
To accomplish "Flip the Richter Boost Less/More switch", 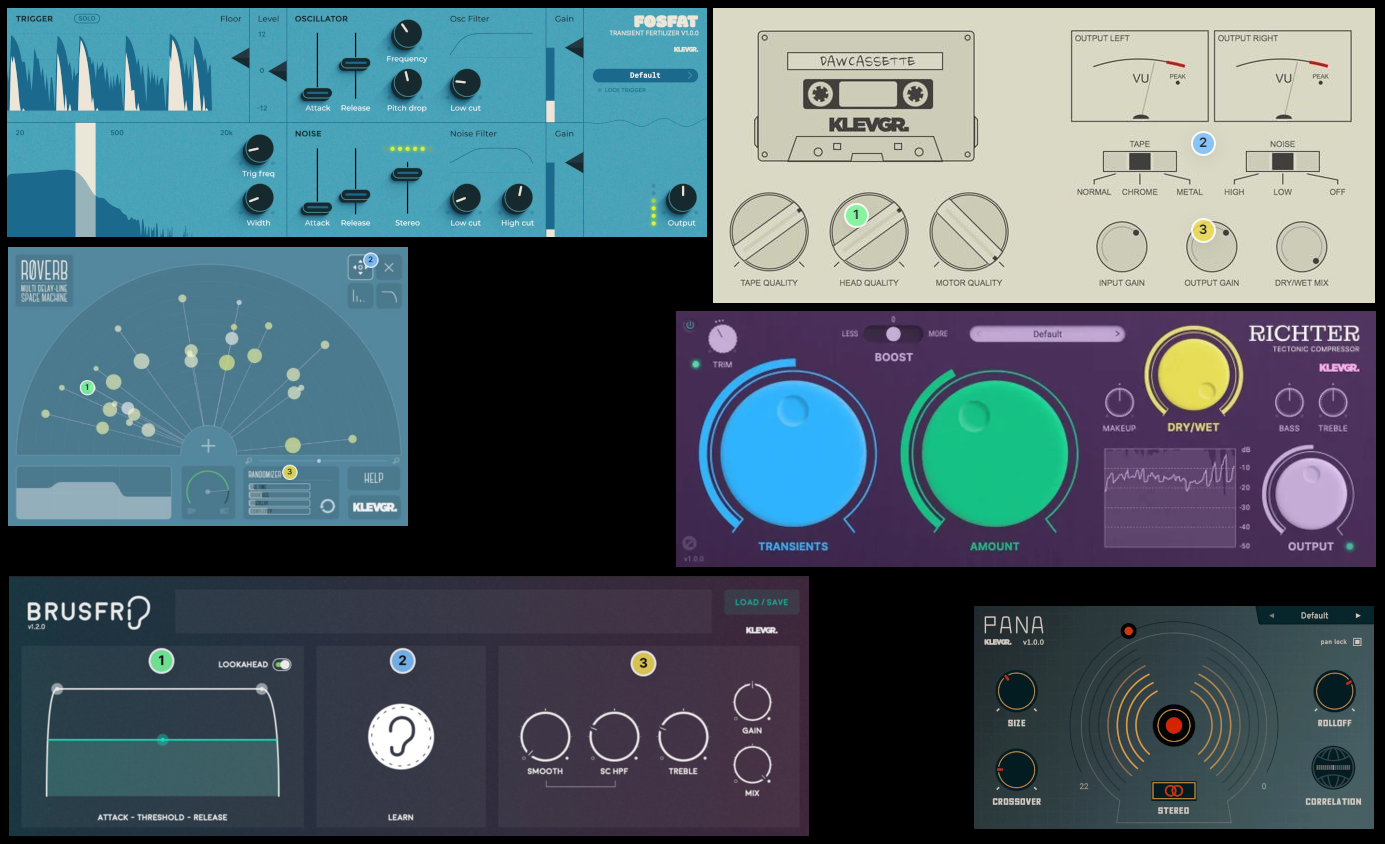I will [x=892, y=334].
